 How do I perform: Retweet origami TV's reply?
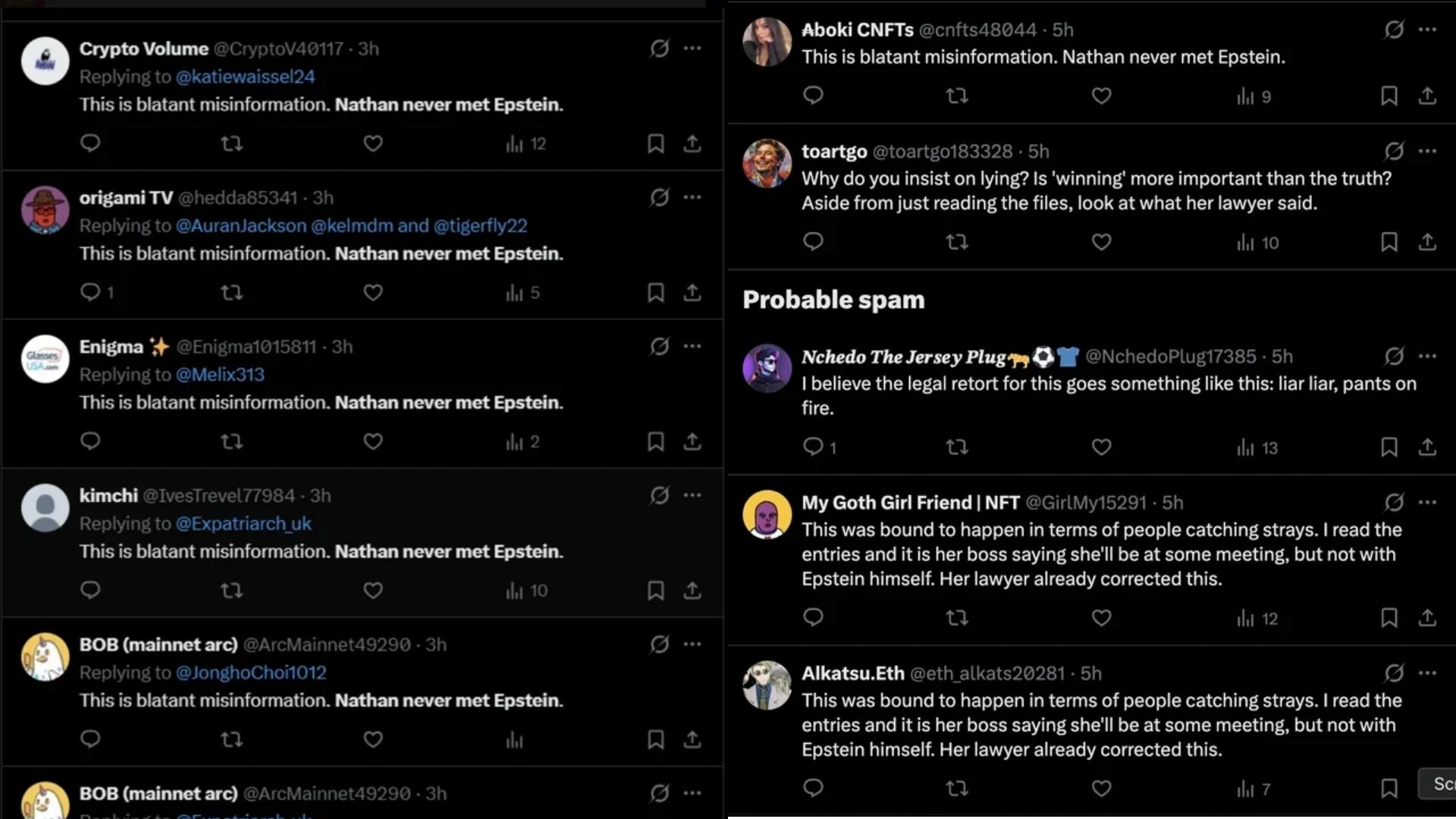coord(231,293)
